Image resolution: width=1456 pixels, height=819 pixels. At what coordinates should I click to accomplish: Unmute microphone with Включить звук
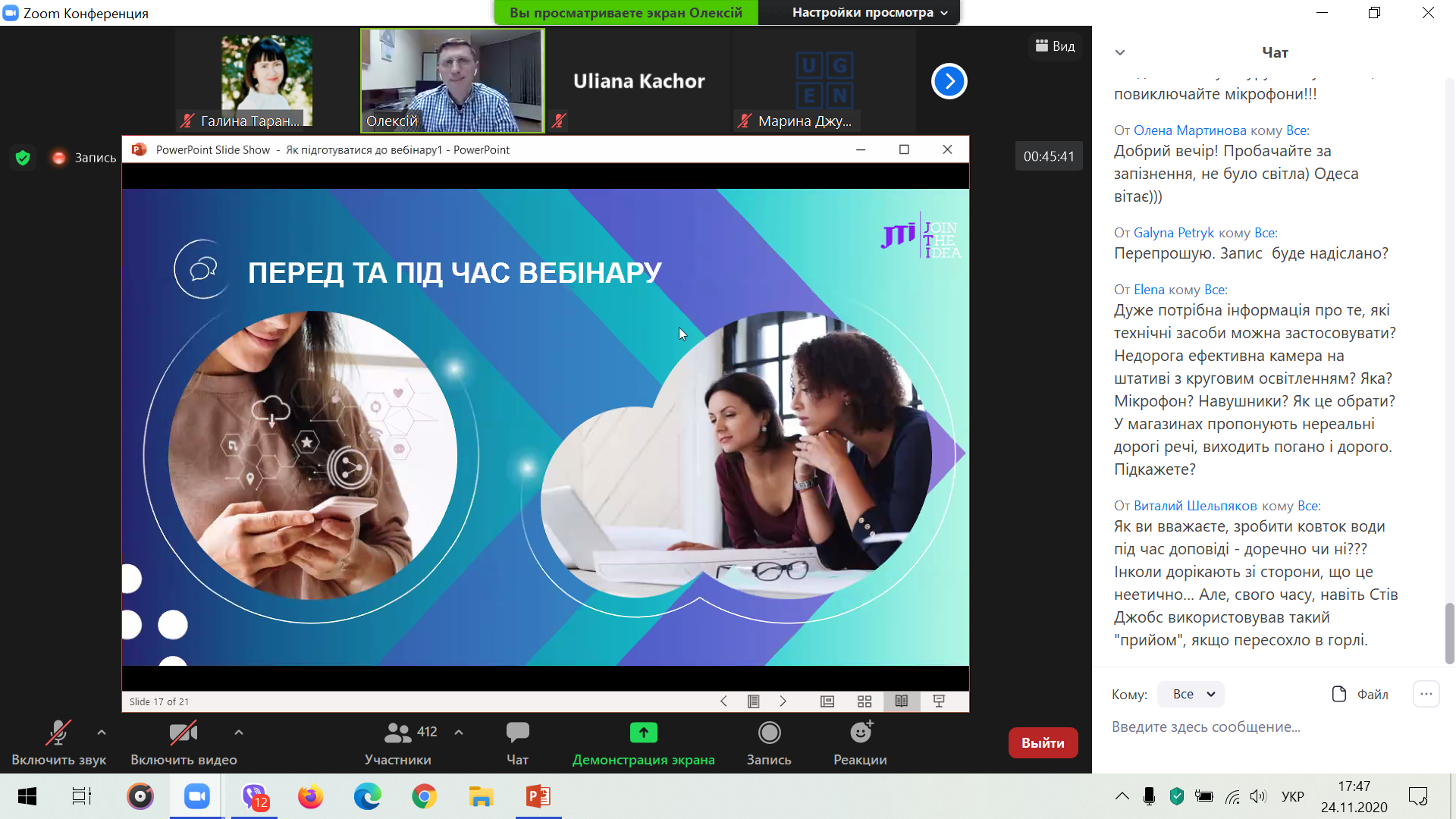click(58, 733)
